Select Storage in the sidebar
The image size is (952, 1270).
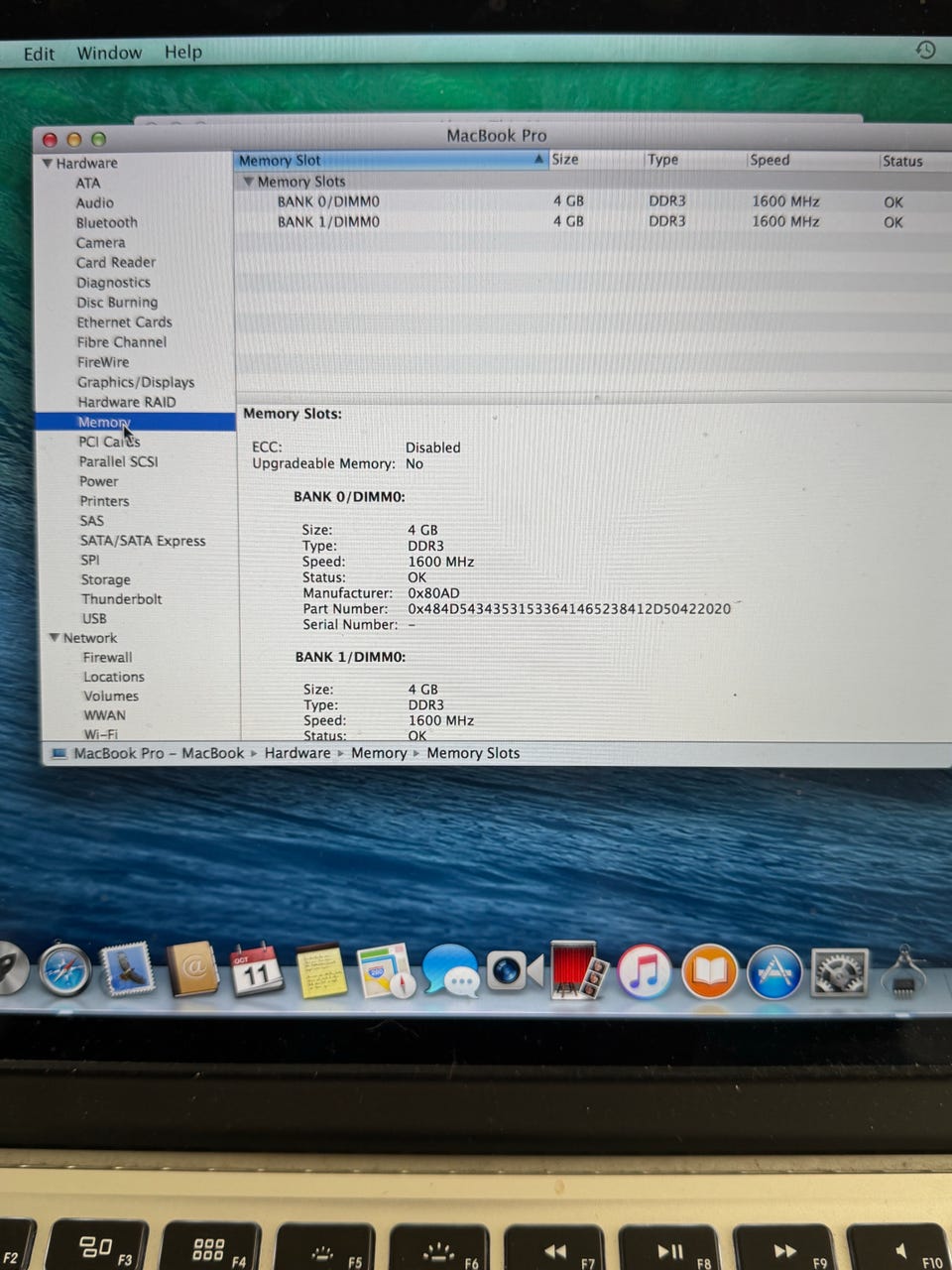(x=105, y=579)
